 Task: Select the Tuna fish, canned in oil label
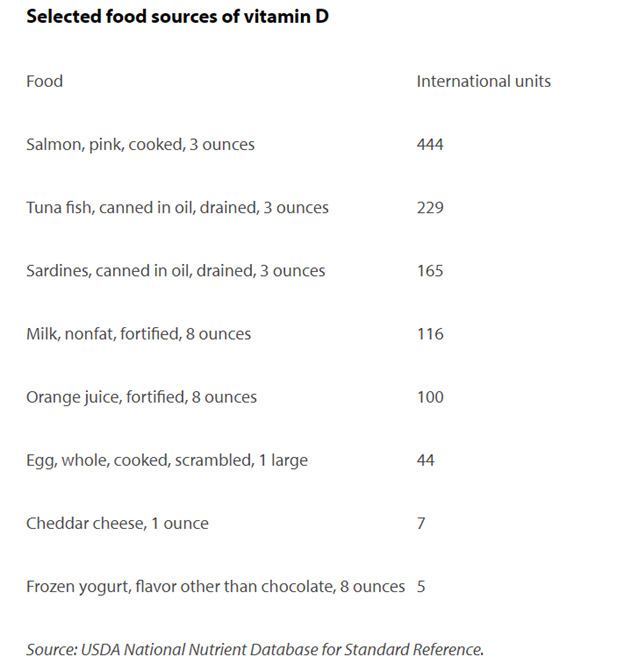177,207
